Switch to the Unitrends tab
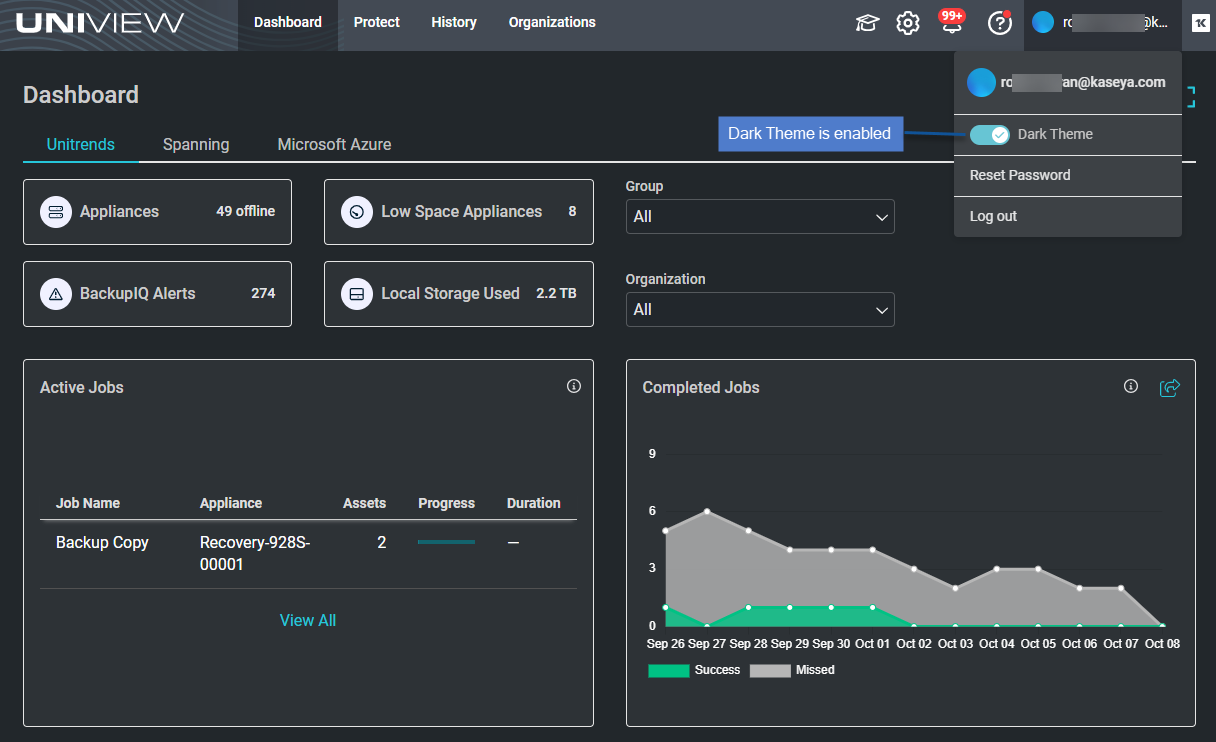 pyautogui.click(x=81, y=145)
